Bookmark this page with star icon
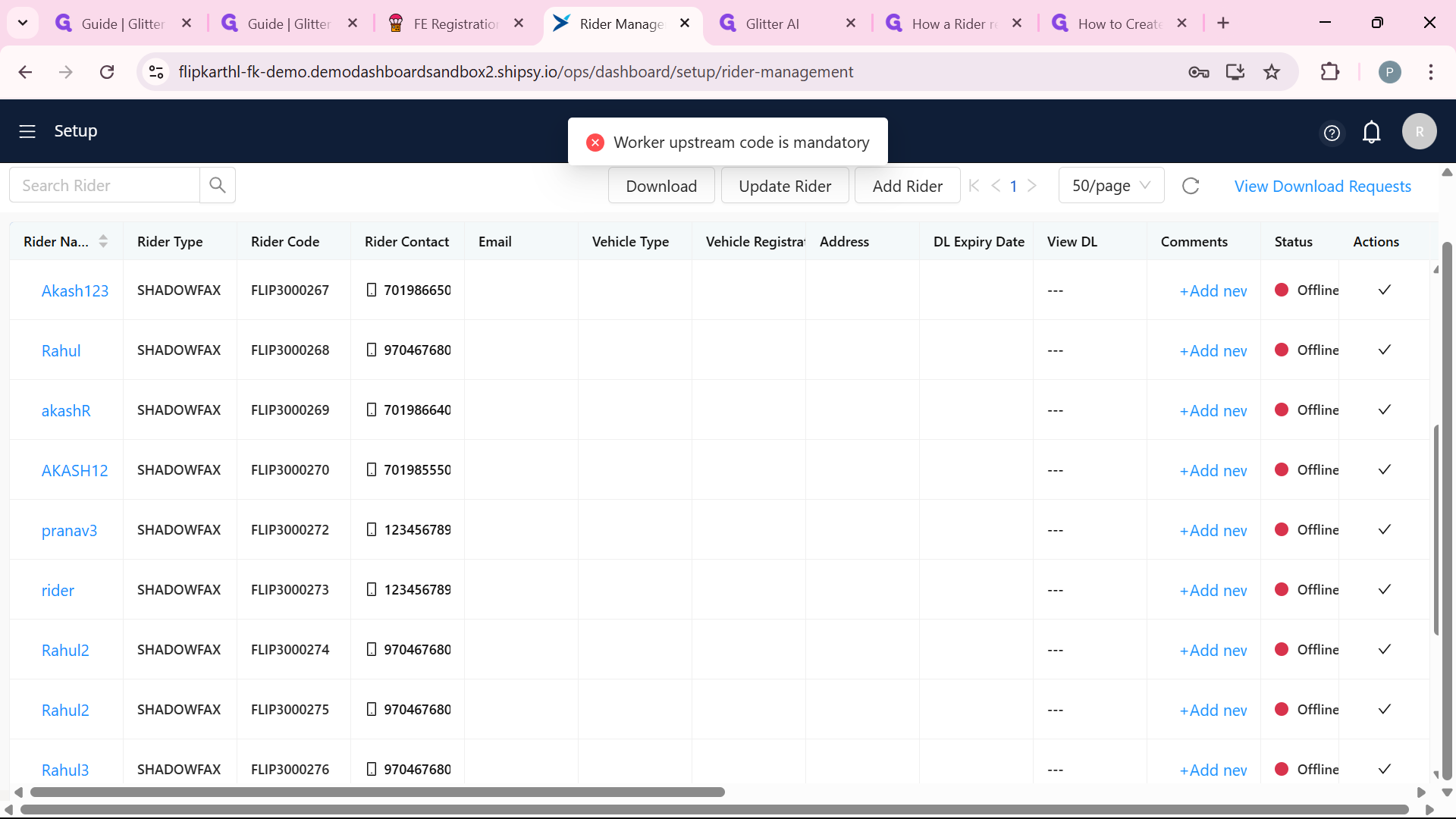 (x=1272, y=72)
